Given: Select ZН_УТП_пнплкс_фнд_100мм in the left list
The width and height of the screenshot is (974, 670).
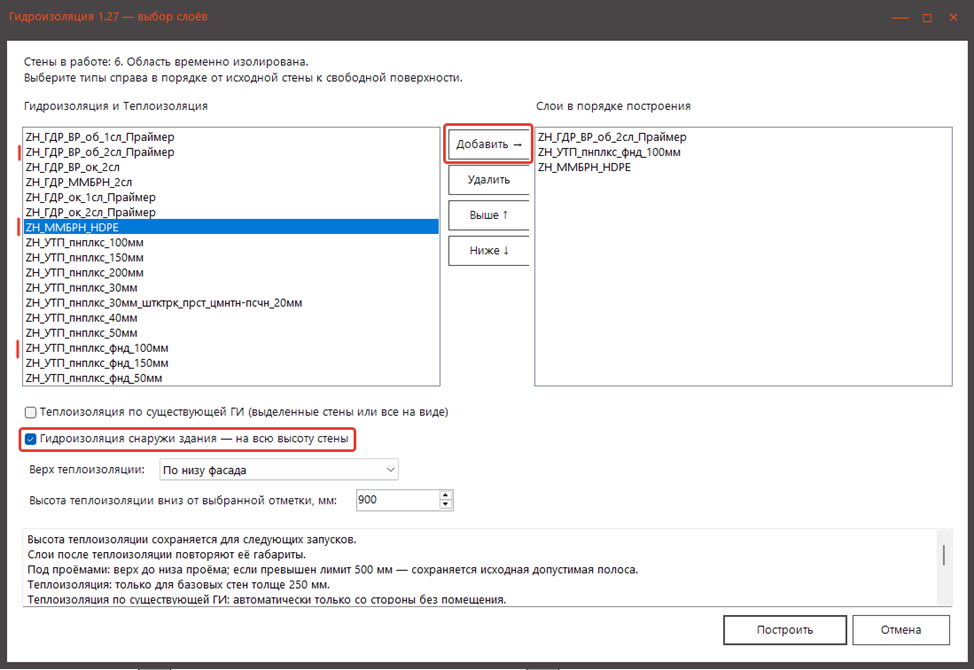Looking at the screenshot, I should tap(231, 348).
